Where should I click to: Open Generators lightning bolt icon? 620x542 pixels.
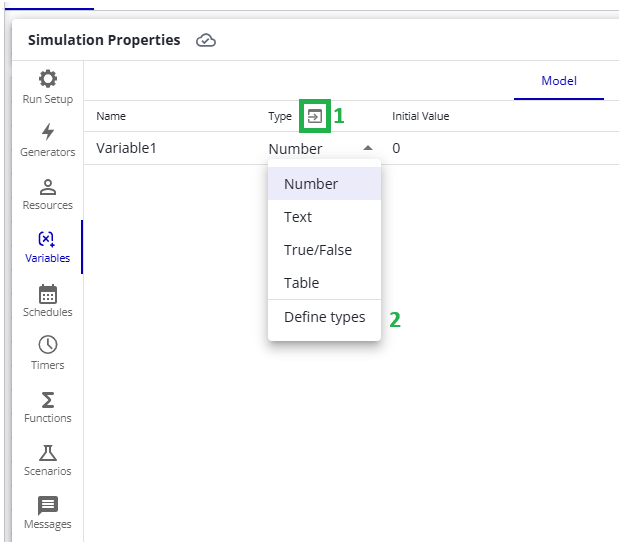pos(47,132)
